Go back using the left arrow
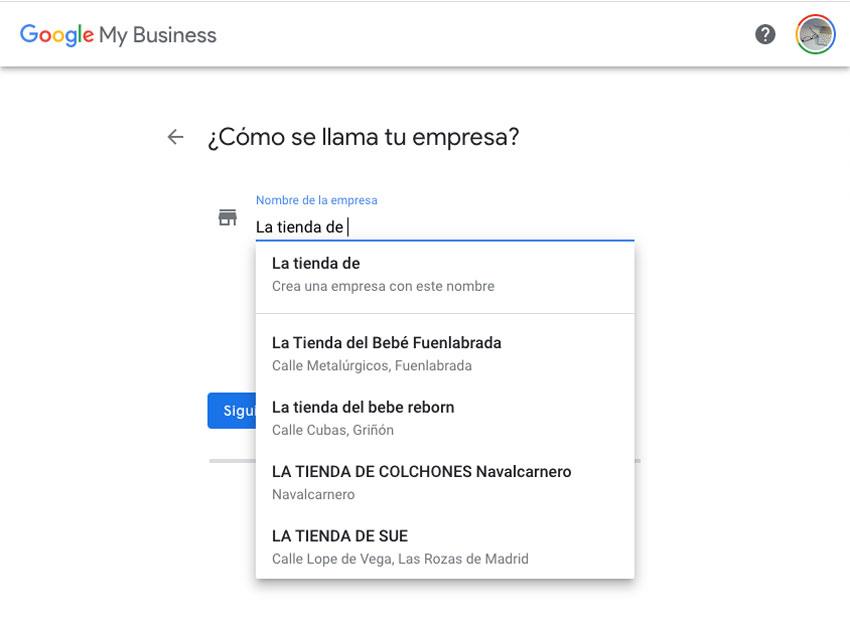Screen dimensions: 850x624 175,137
